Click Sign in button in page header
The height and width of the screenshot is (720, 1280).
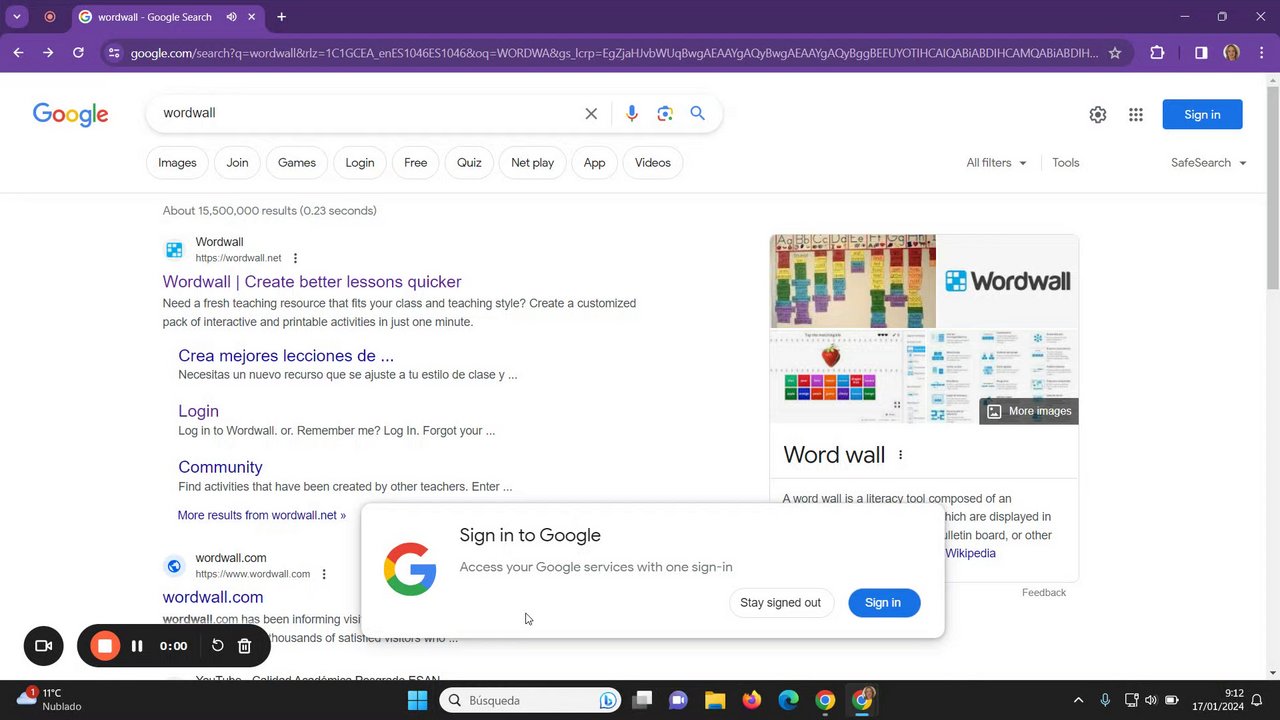[1202, 115]
